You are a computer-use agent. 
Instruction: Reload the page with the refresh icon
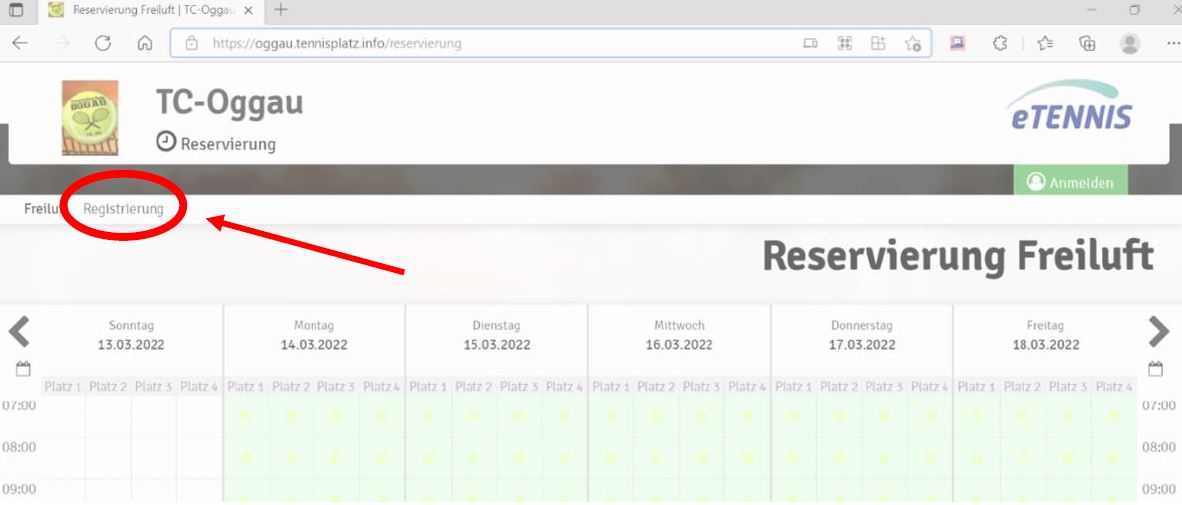click(x=102, y=44)
